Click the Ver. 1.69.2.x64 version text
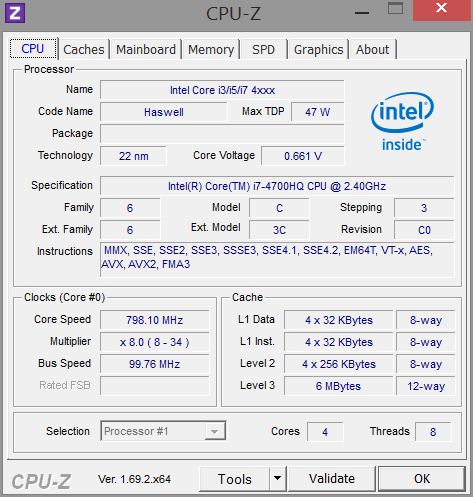Viewport: 473px width, 497px height. [134, 479]
